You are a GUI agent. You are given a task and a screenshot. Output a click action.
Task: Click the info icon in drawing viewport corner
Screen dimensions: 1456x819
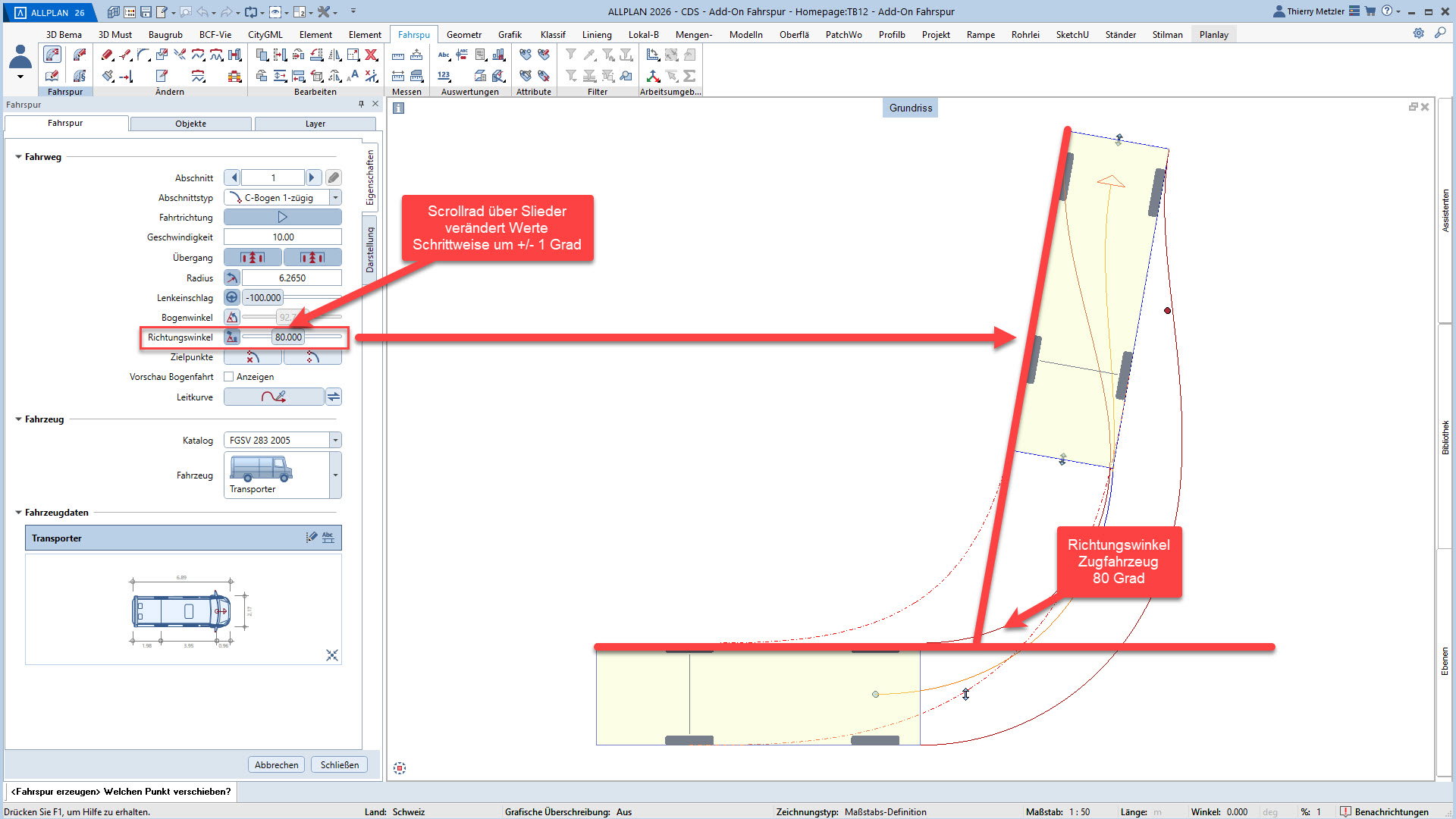point(399,108)
